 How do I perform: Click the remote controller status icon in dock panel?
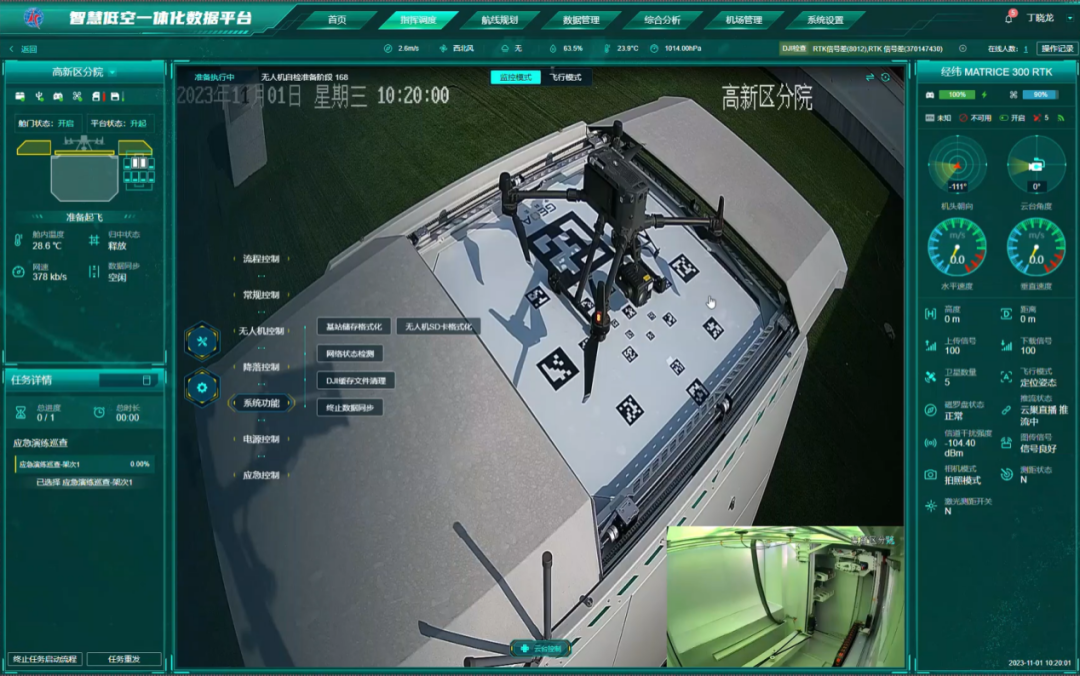(58, 96)
